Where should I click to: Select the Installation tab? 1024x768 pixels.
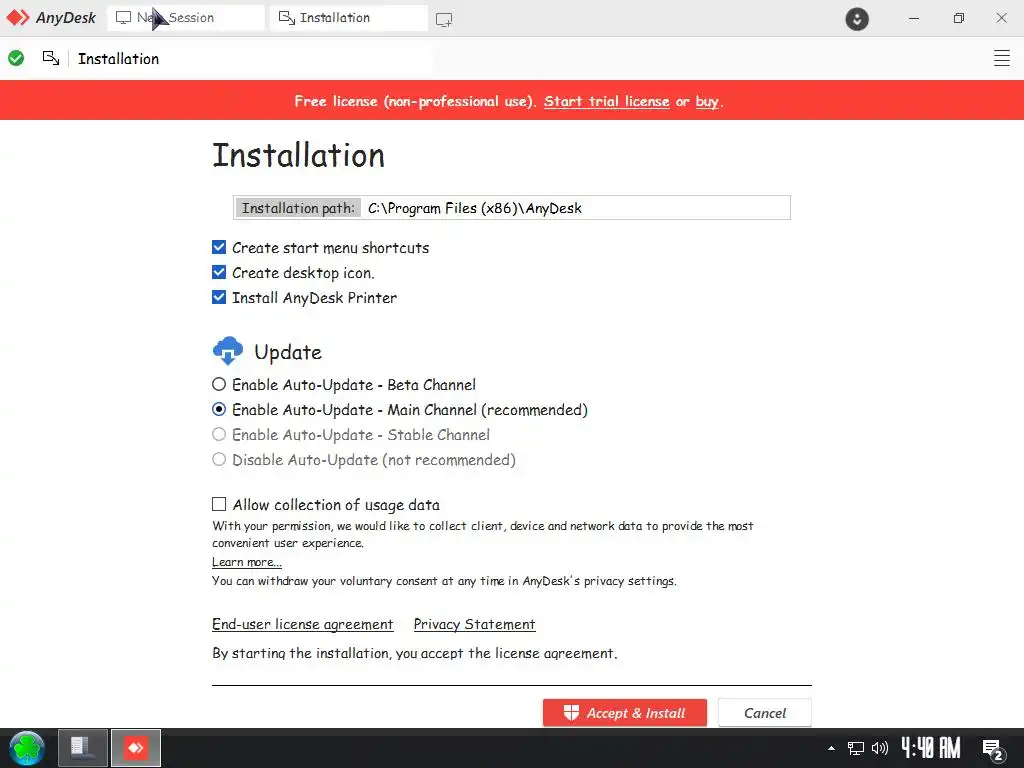pyautogui.click(x=349, y=18)
